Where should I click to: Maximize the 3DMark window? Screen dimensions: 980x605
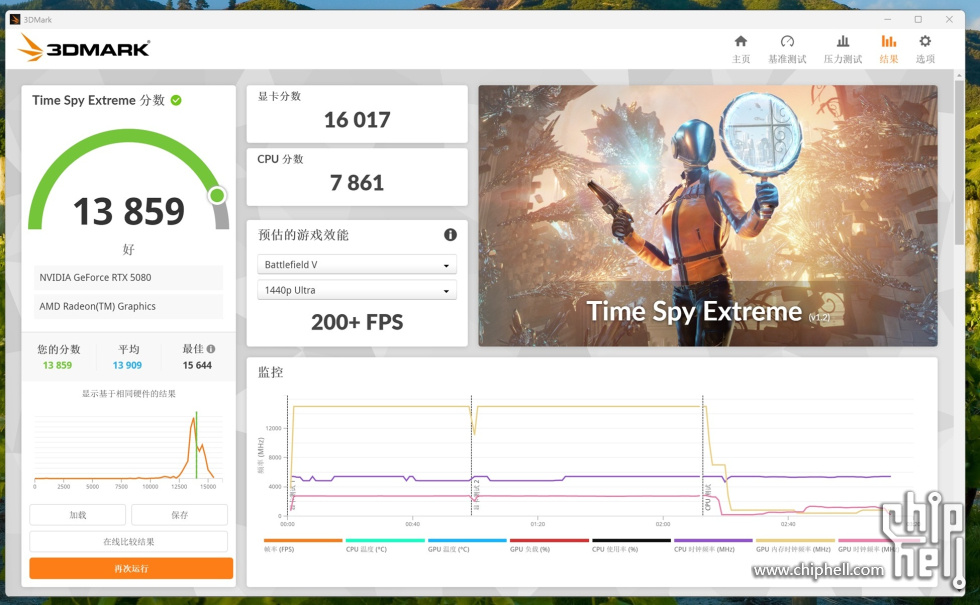coord(918,19)
